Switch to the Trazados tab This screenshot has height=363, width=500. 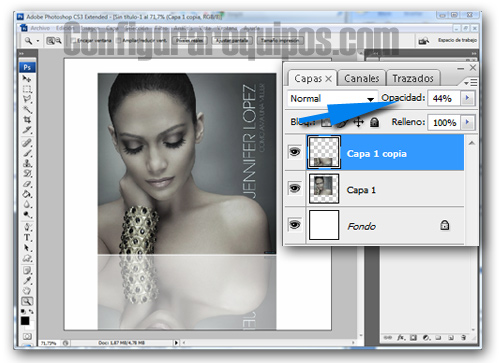coord(413,78)
